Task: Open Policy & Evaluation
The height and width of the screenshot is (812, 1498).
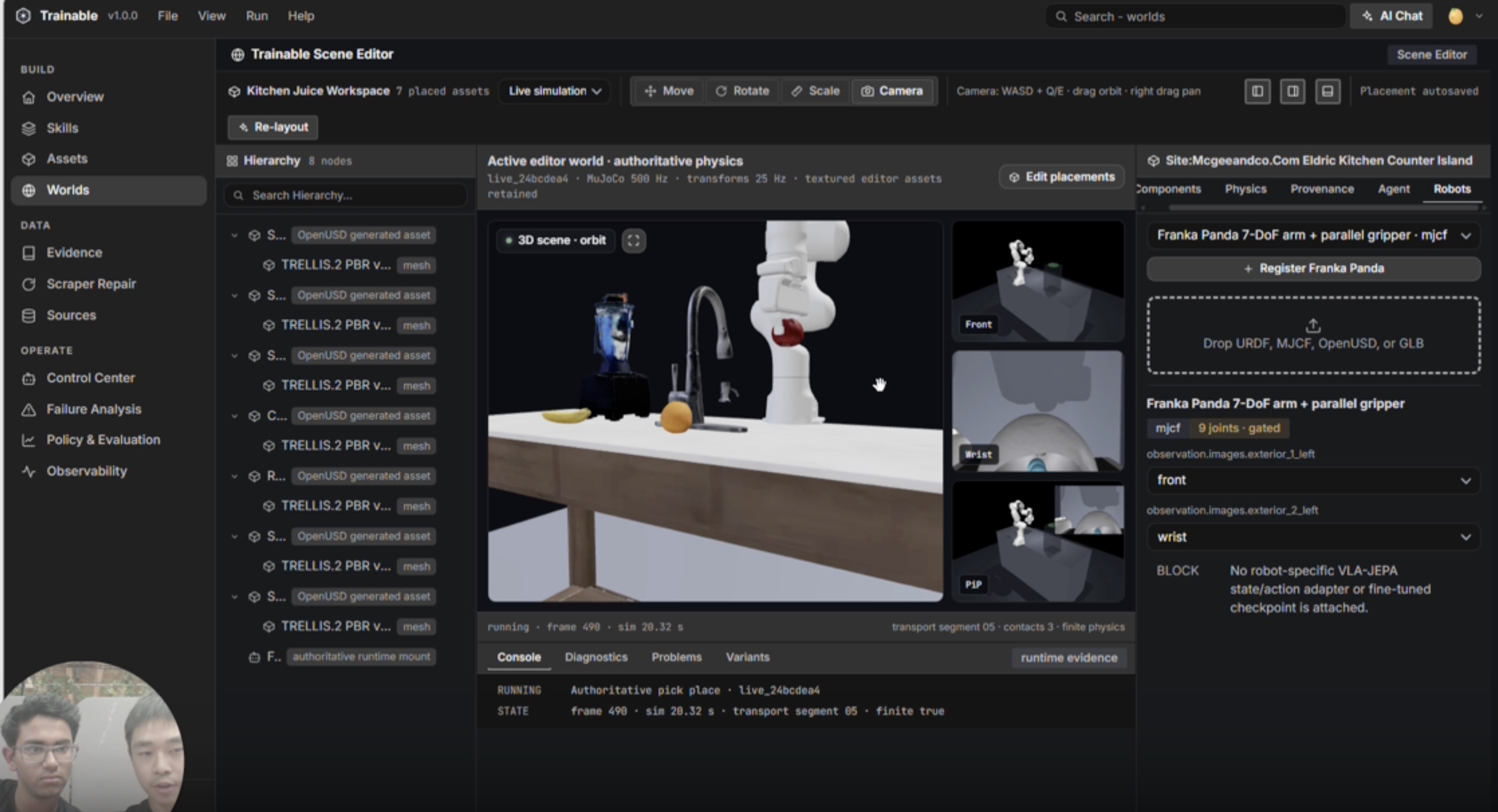Action: click(x=103, y=440)
